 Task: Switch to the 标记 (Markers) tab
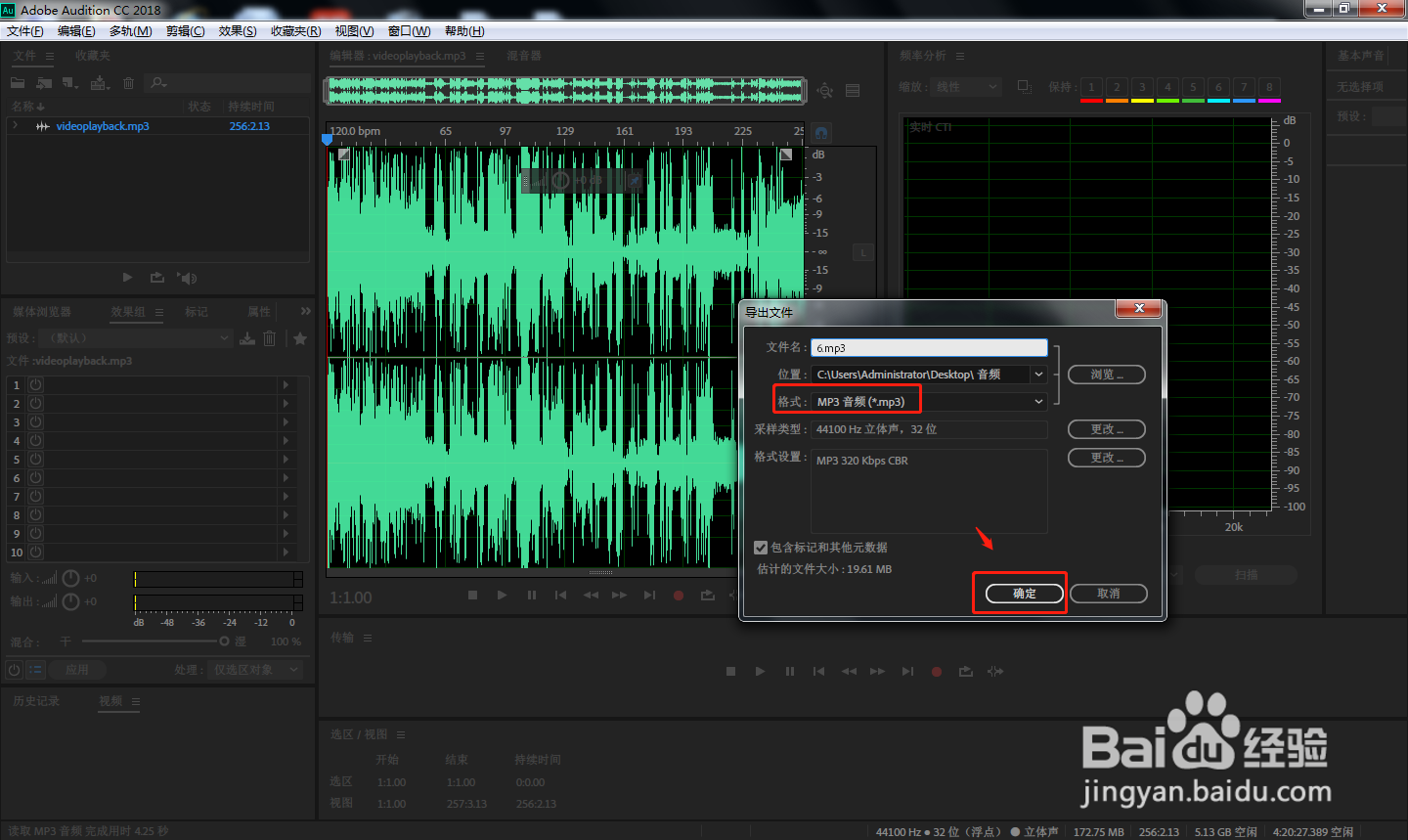(x=197, y=312)
